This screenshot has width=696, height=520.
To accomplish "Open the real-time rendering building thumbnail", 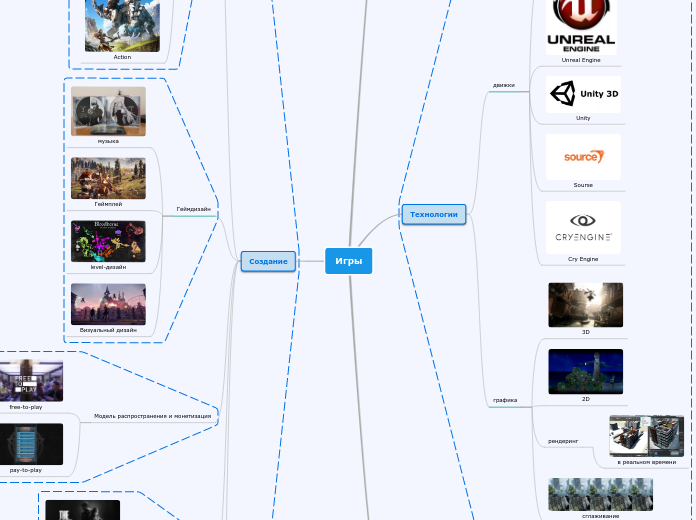I will [647, 436].
